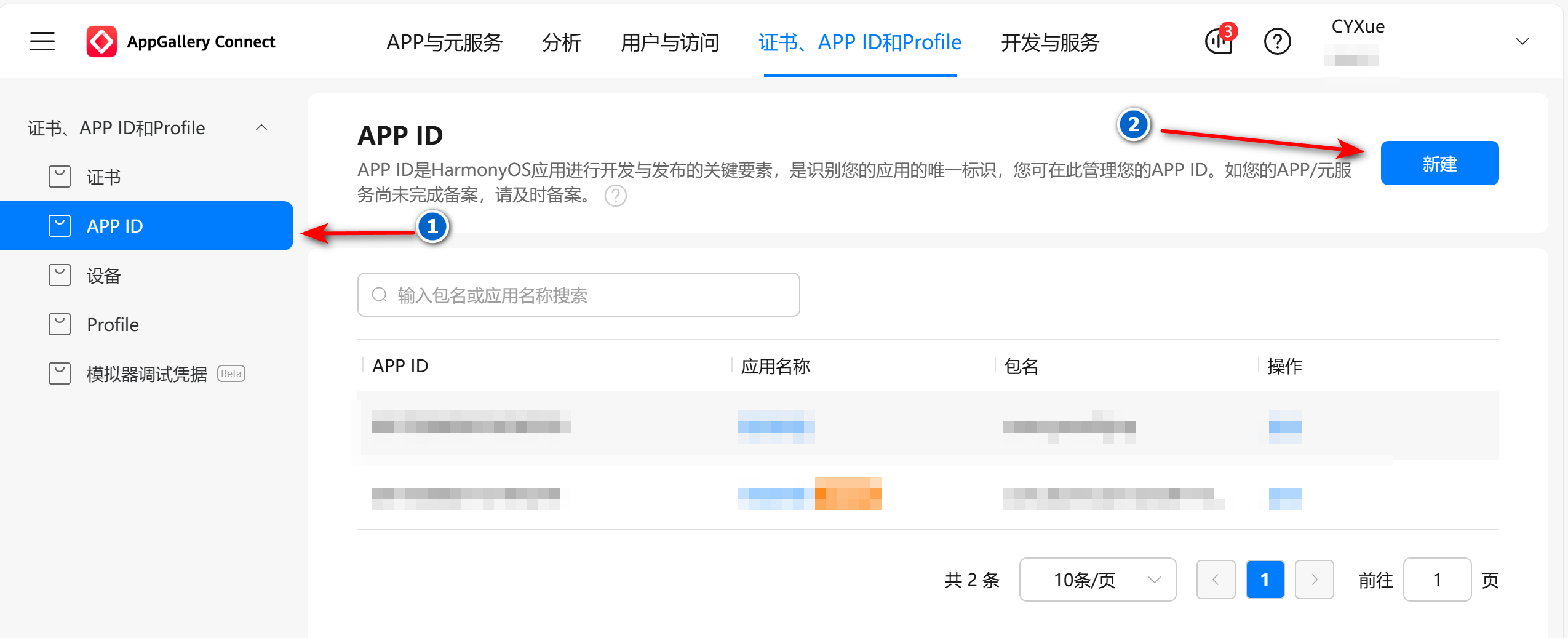Click the 新建 button

1439,163
